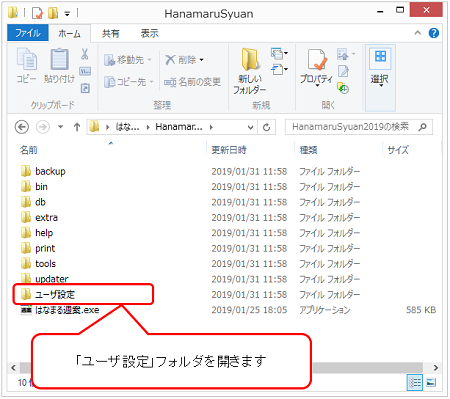Select the db folder
Screen dimensions: 450x399
[x=33, y=202]
